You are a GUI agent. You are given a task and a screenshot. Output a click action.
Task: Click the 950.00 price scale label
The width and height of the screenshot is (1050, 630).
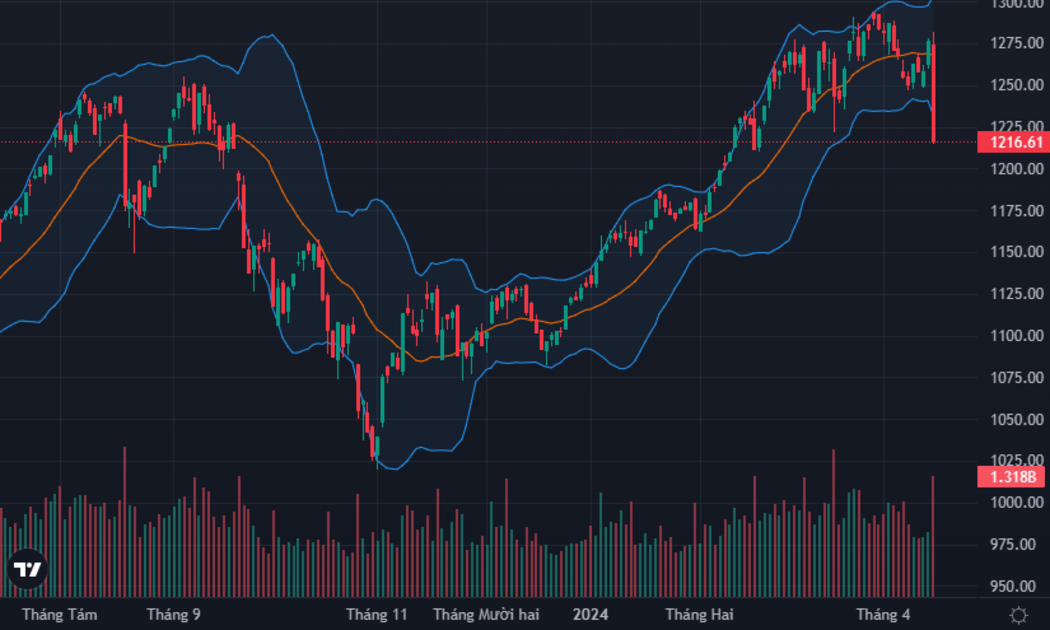[1017, 586]
